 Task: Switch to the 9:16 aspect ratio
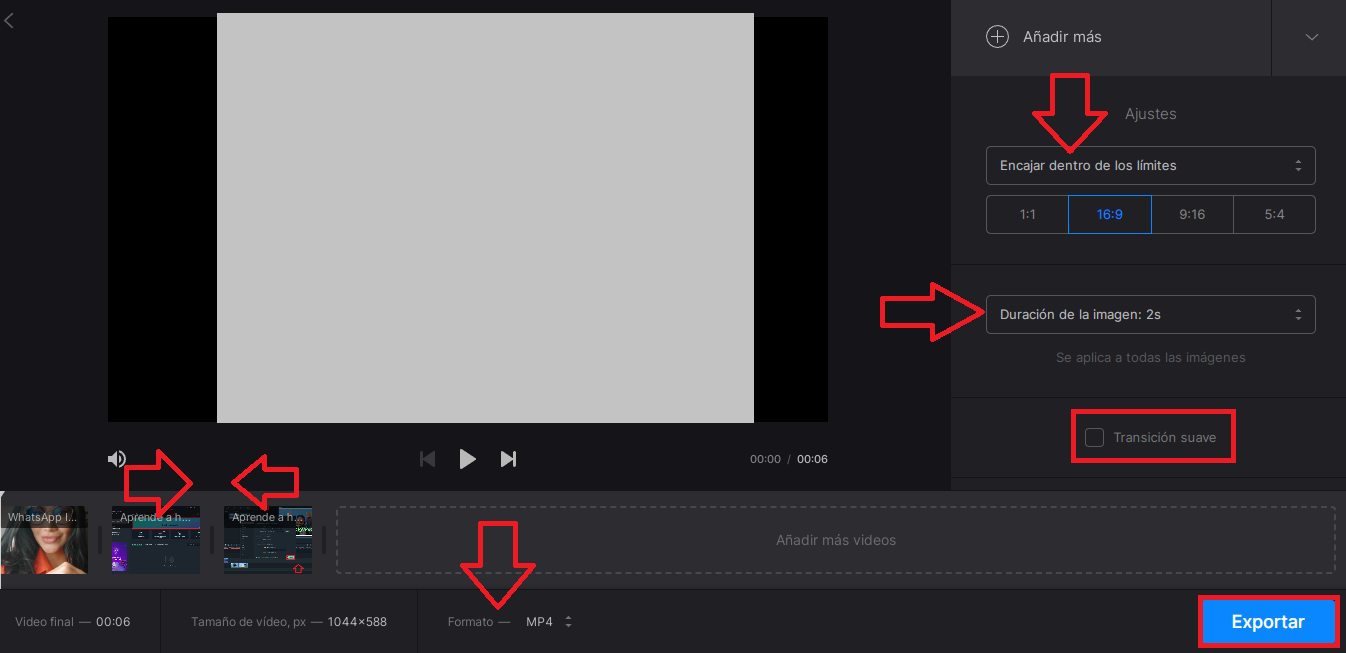(1192, 214)
